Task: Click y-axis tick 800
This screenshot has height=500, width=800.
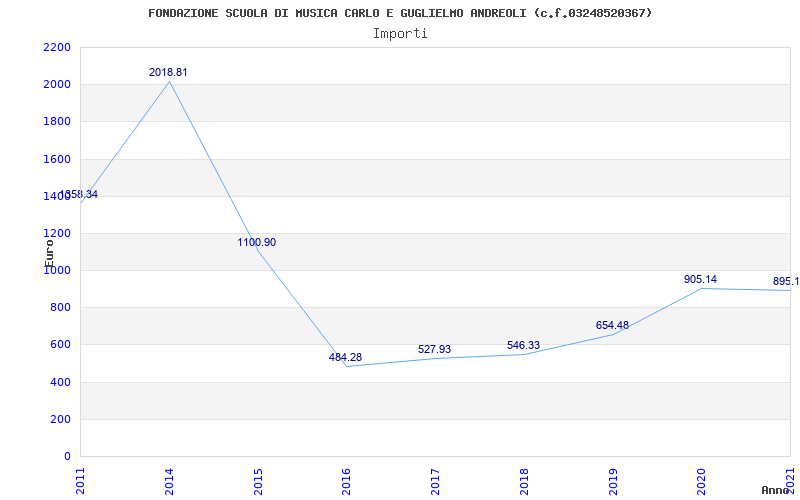Action: tap(60, 308)
